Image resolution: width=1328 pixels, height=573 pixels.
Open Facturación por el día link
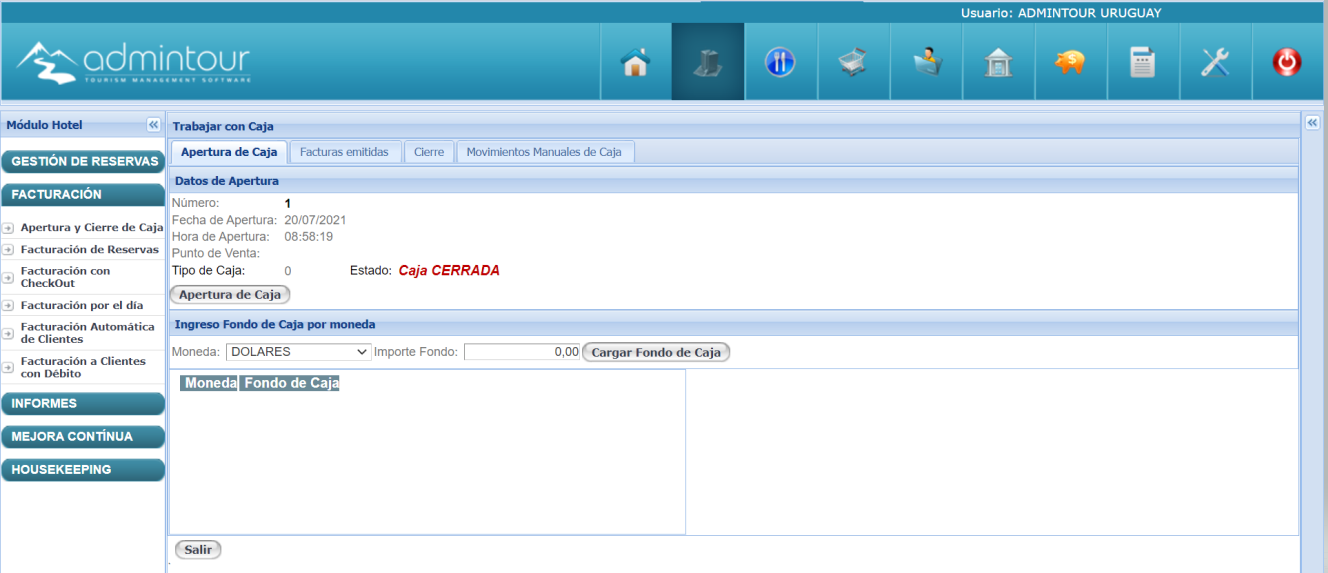tap(82, 306)
